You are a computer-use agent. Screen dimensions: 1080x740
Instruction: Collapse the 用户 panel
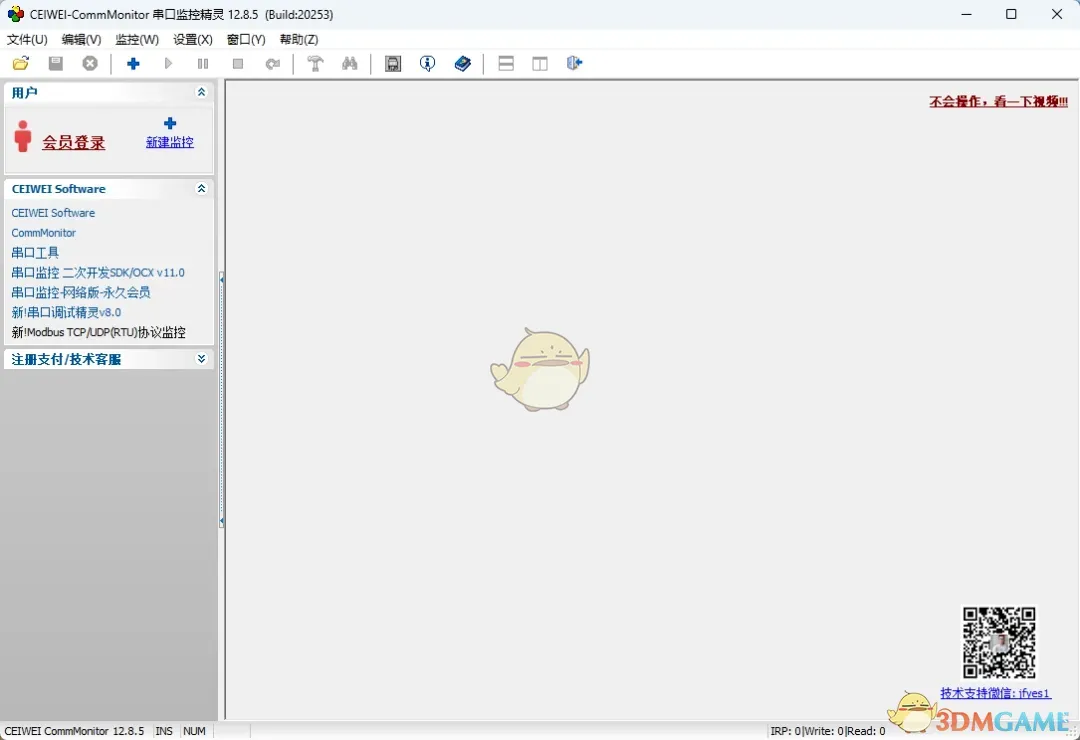(201, 92)
